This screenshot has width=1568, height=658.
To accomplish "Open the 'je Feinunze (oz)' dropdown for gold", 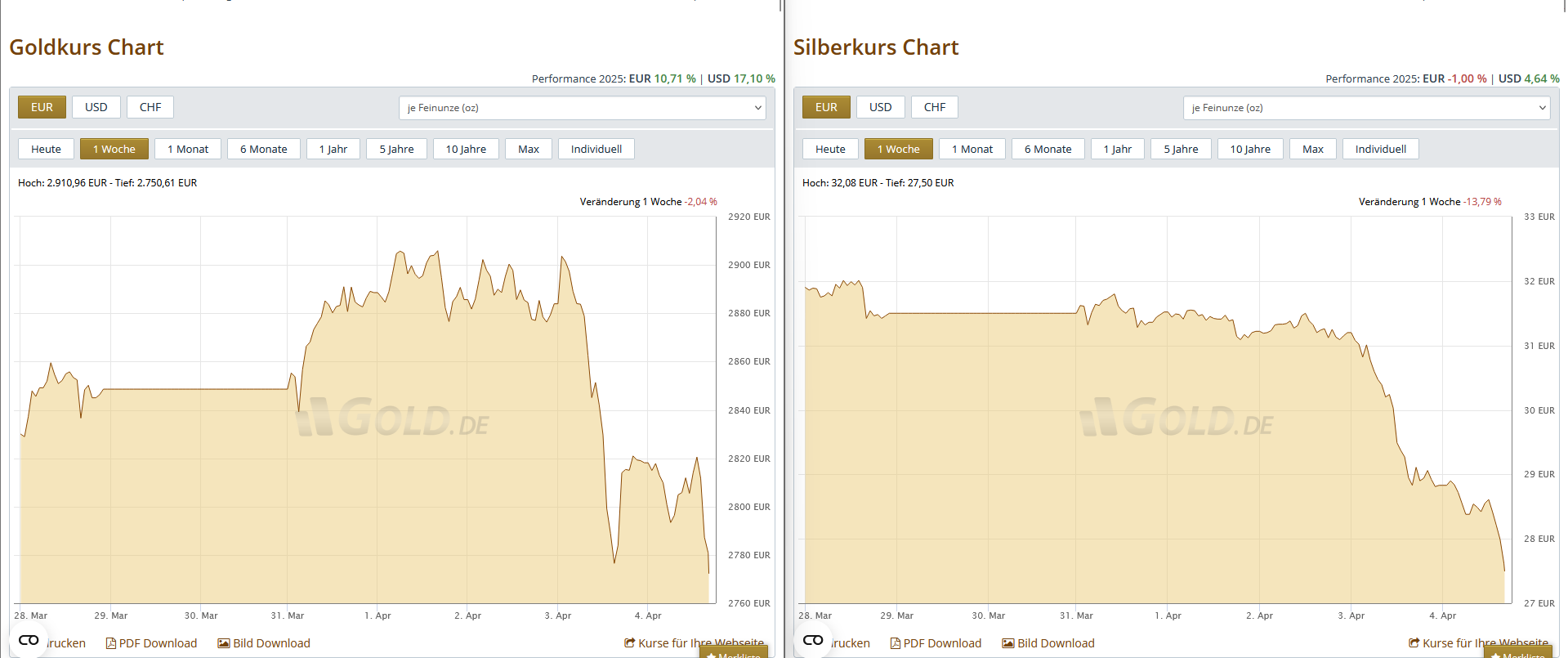I will tap(583, 108).
